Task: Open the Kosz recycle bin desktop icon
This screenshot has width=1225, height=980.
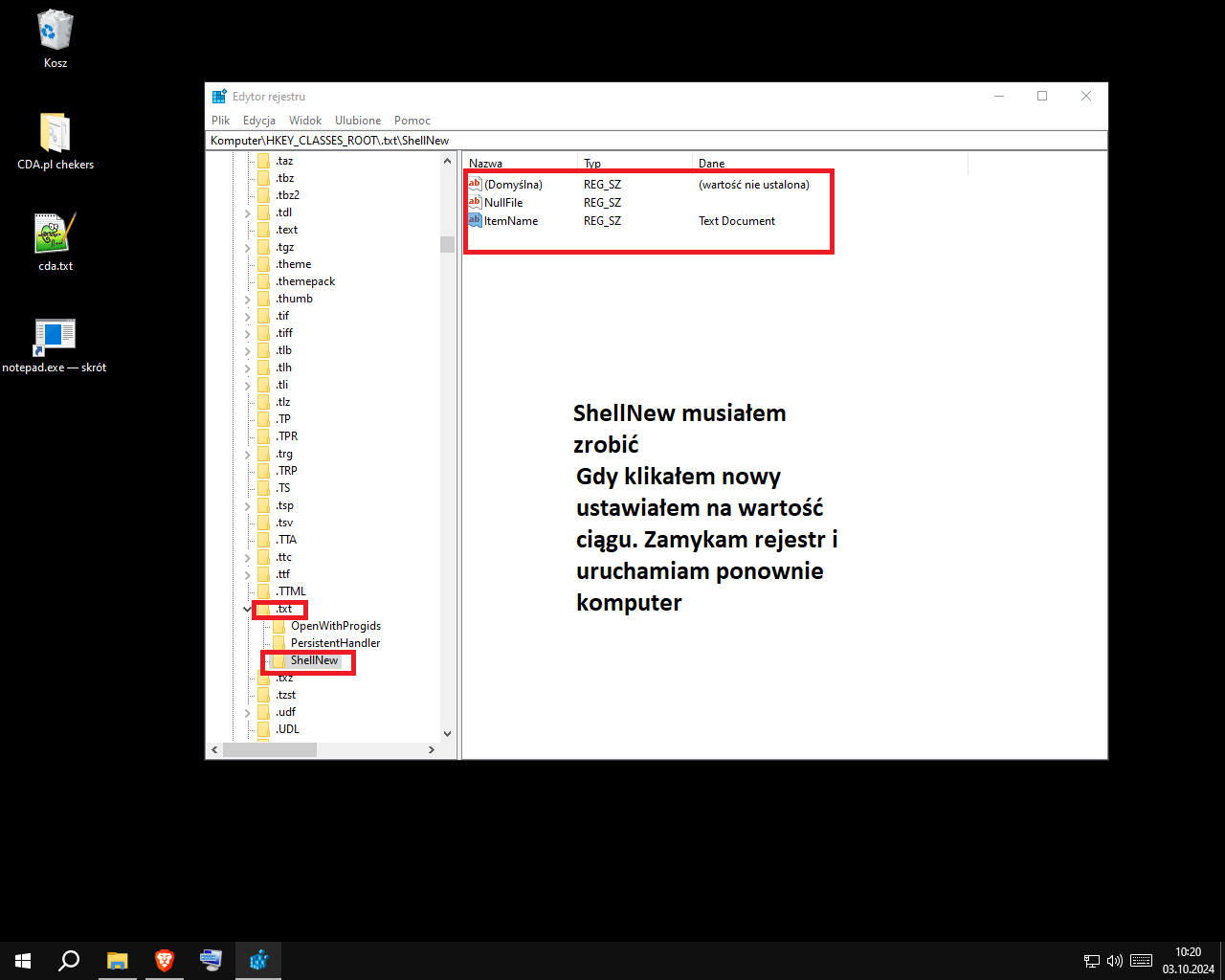Action: point(56,39)
